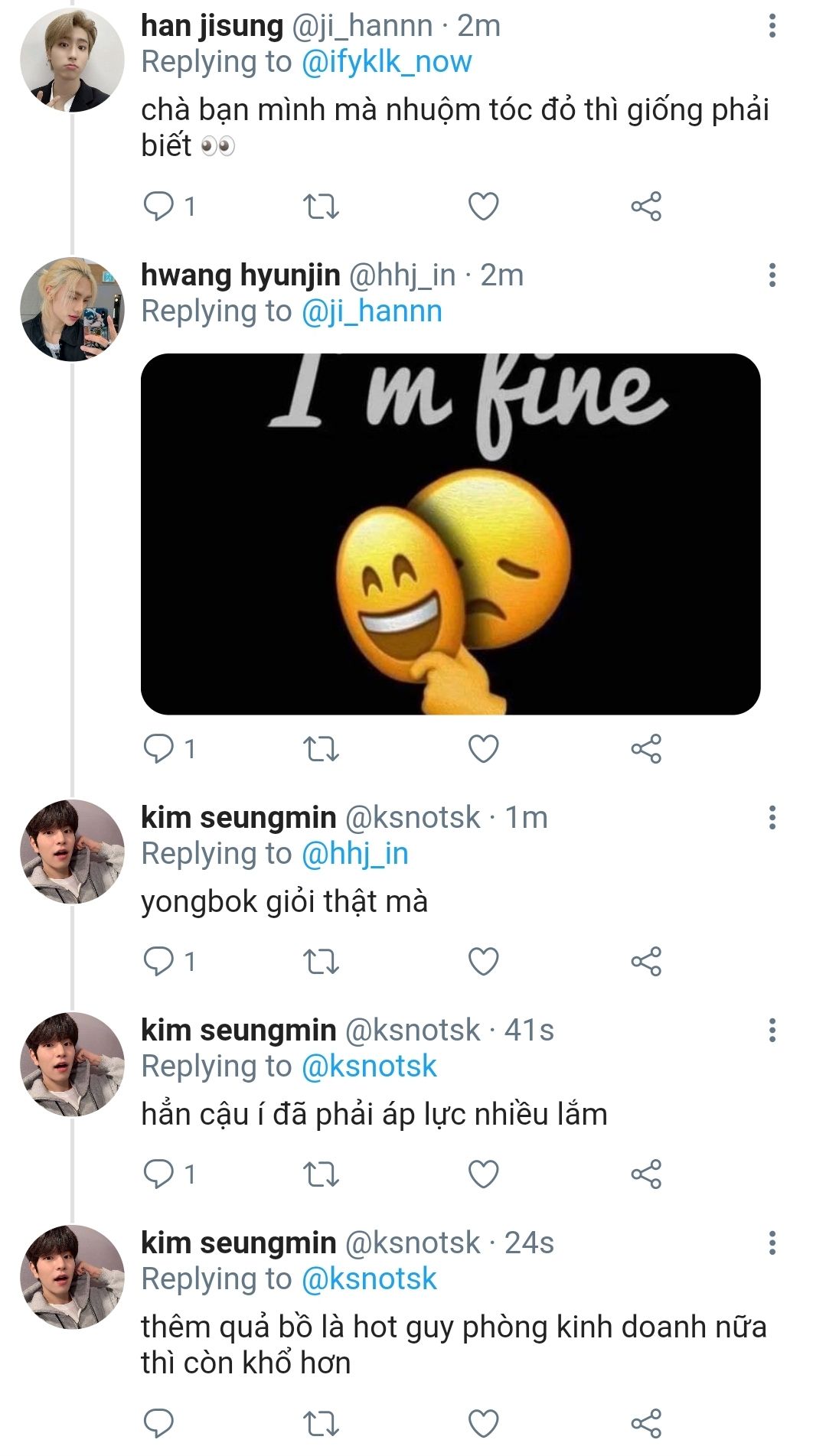Reply to hwang hyunjin's image tweet
The width and height of the screenshot is (826, 1456).
pos(159,748)
